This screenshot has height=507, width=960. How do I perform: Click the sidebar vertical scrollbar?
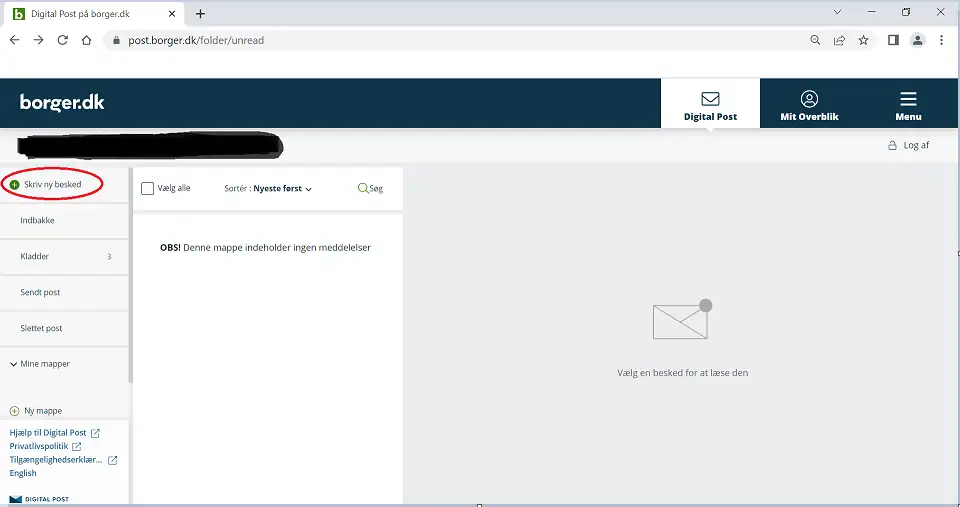tap(130, 276)
